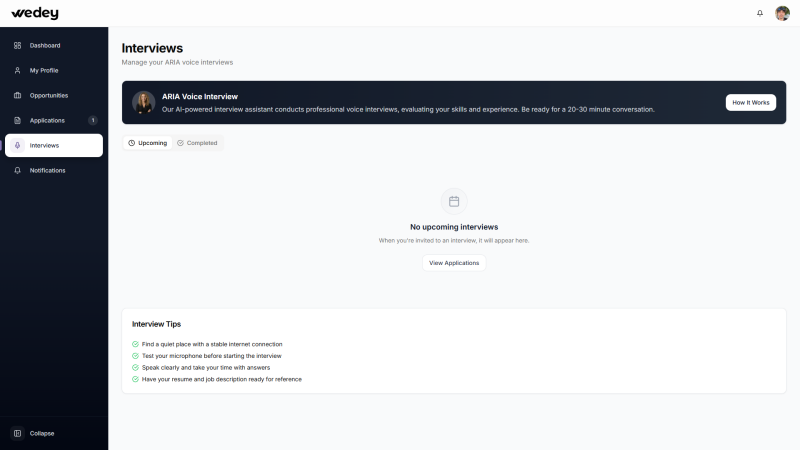
Task: Open the user profile avatar
Action: pyautogui.click(x=782, y=13)
